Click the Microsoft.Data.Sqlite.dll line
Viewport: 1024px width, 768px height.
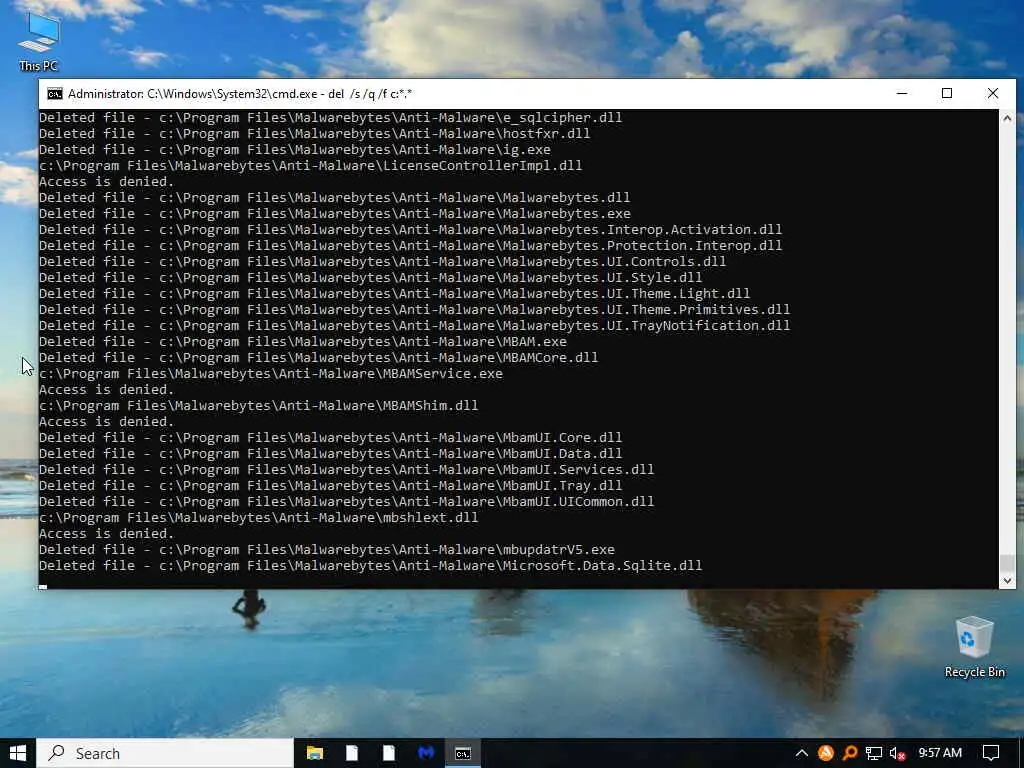[371, 566]
